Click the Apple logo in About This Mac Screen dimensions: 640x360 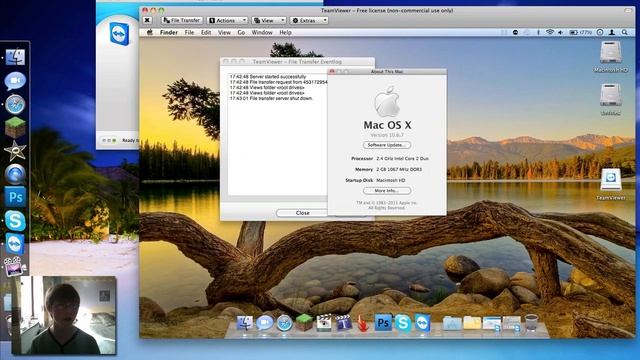(387, 102)
